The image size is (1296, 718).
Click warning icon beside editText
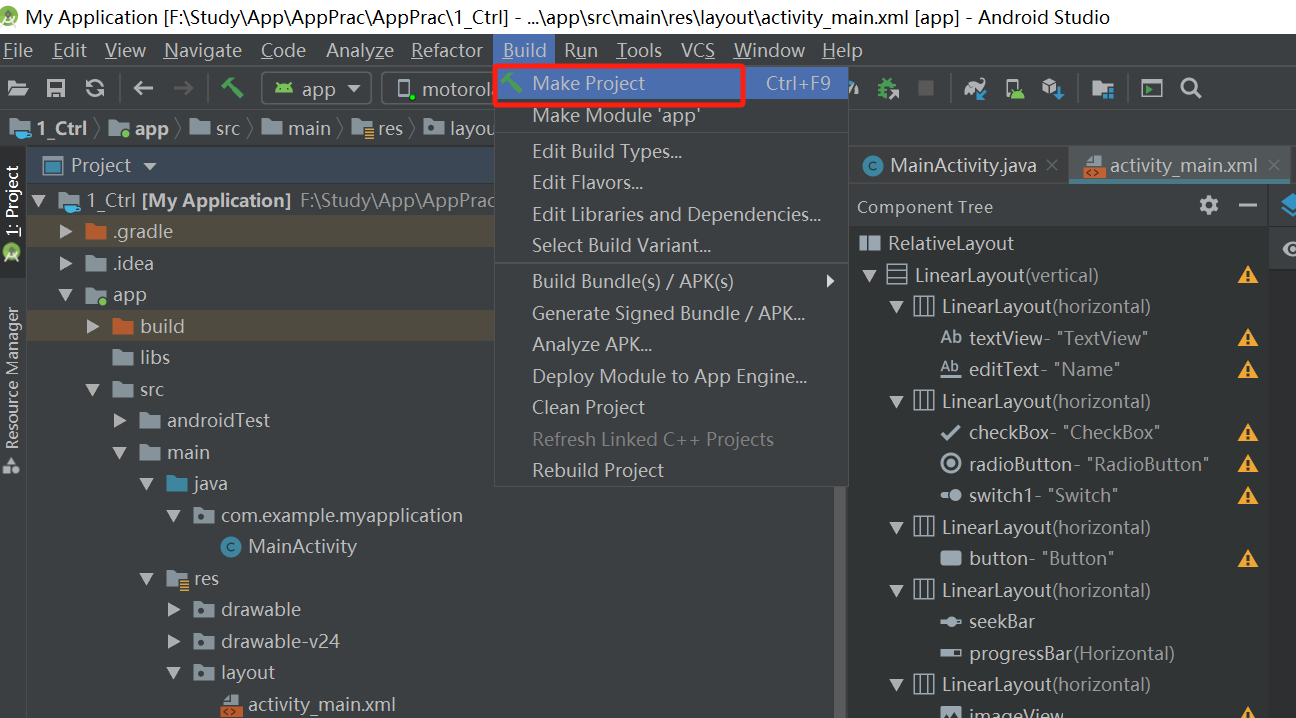click(x=1247, y=369)
